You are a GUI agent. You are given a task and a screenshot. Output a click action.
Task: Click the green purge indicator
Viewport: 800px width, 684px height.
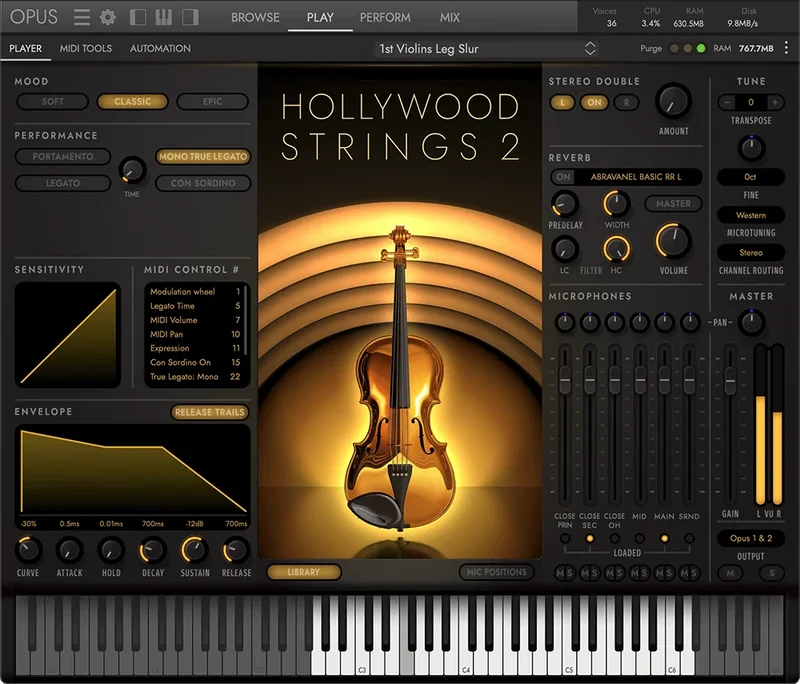701,48
